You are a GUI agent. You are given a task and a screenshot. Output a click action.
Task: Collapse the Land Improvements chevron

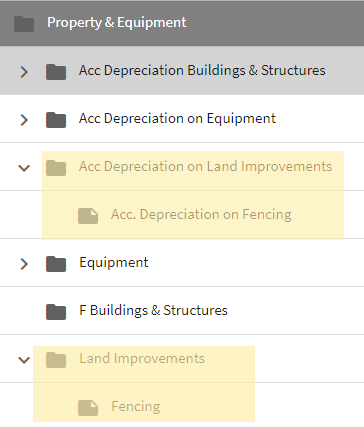click(x=24, y=360)
